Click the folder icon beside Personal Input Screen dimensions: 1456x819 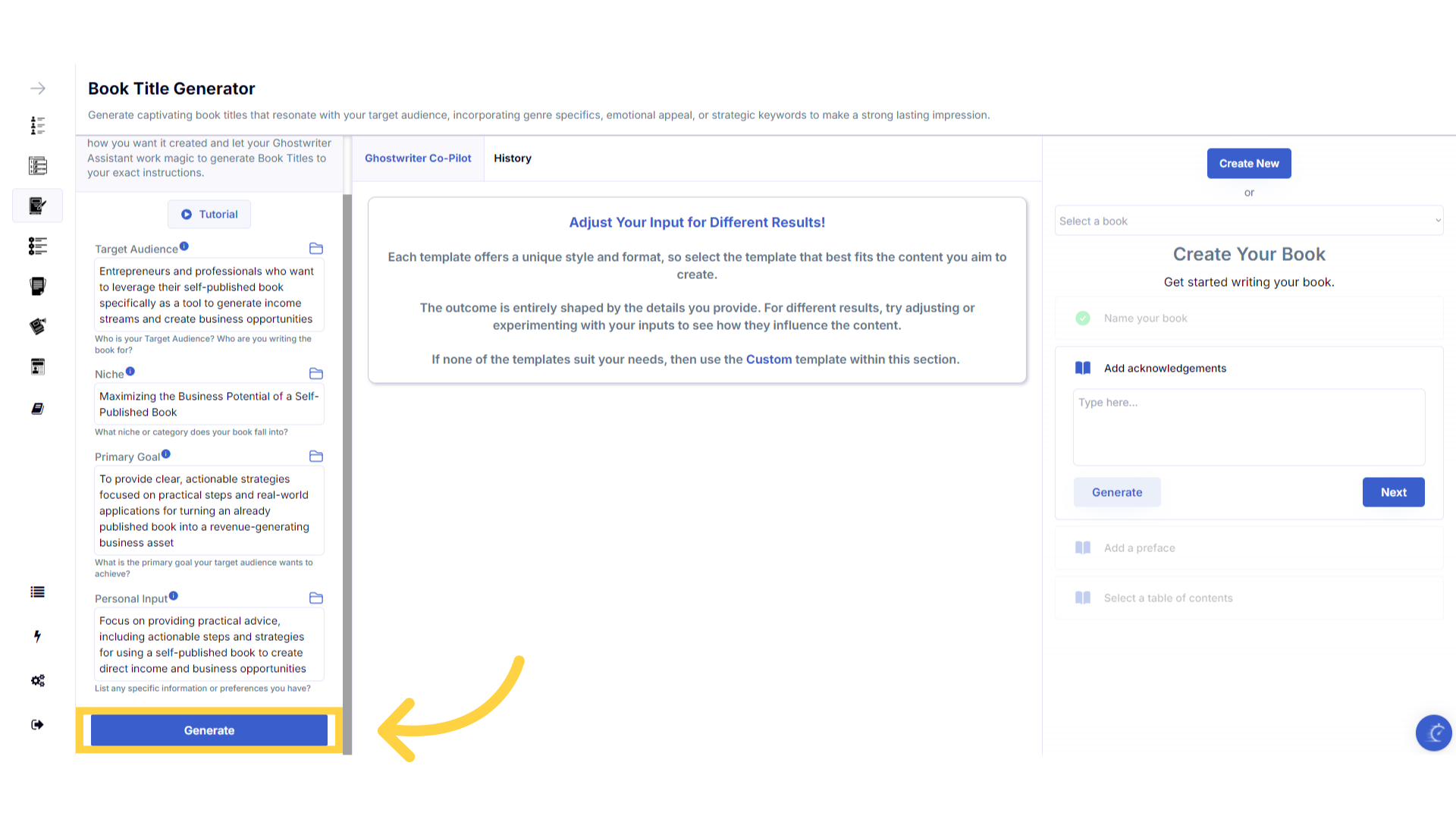[316, 598]
